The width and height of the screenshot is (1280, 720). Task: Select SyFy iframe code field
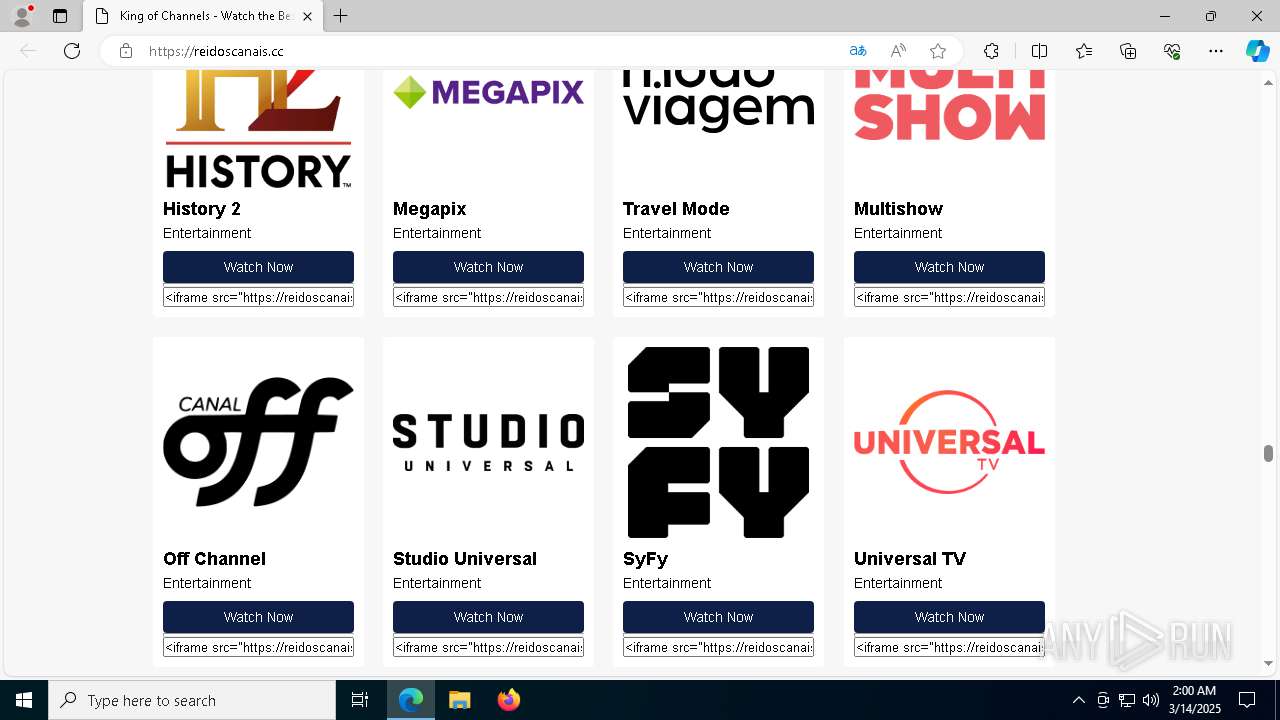tap(718, 647)
